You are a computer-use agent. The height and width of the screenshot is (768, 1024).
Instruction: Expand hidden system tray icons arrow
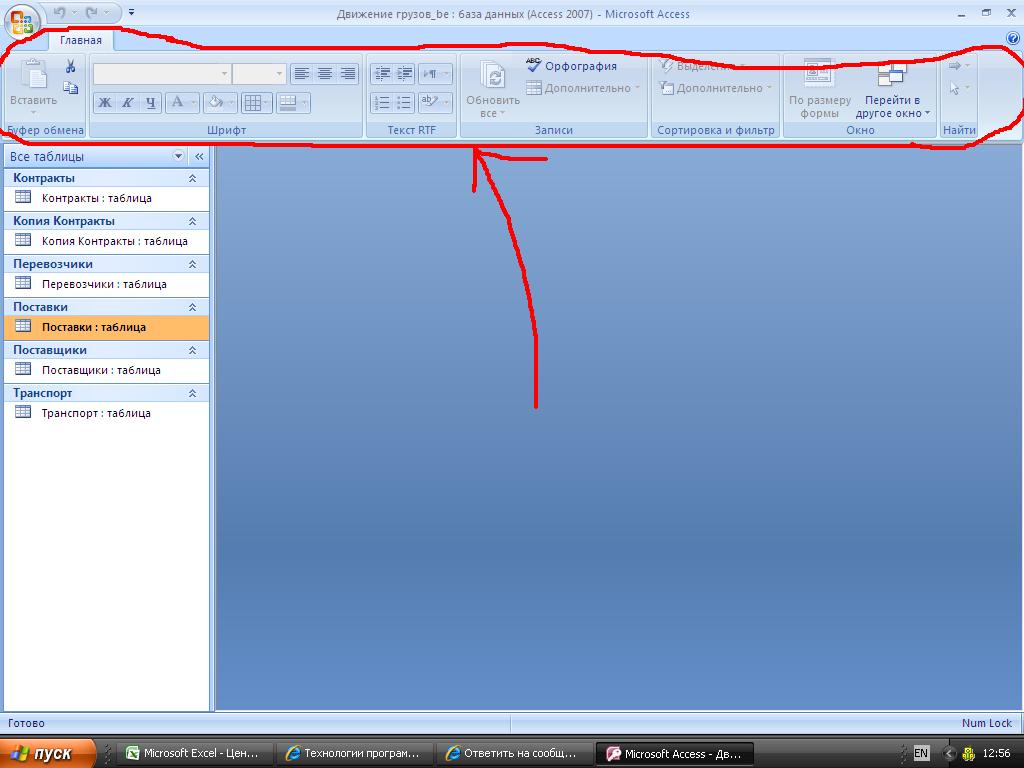(x=950, y=754)
